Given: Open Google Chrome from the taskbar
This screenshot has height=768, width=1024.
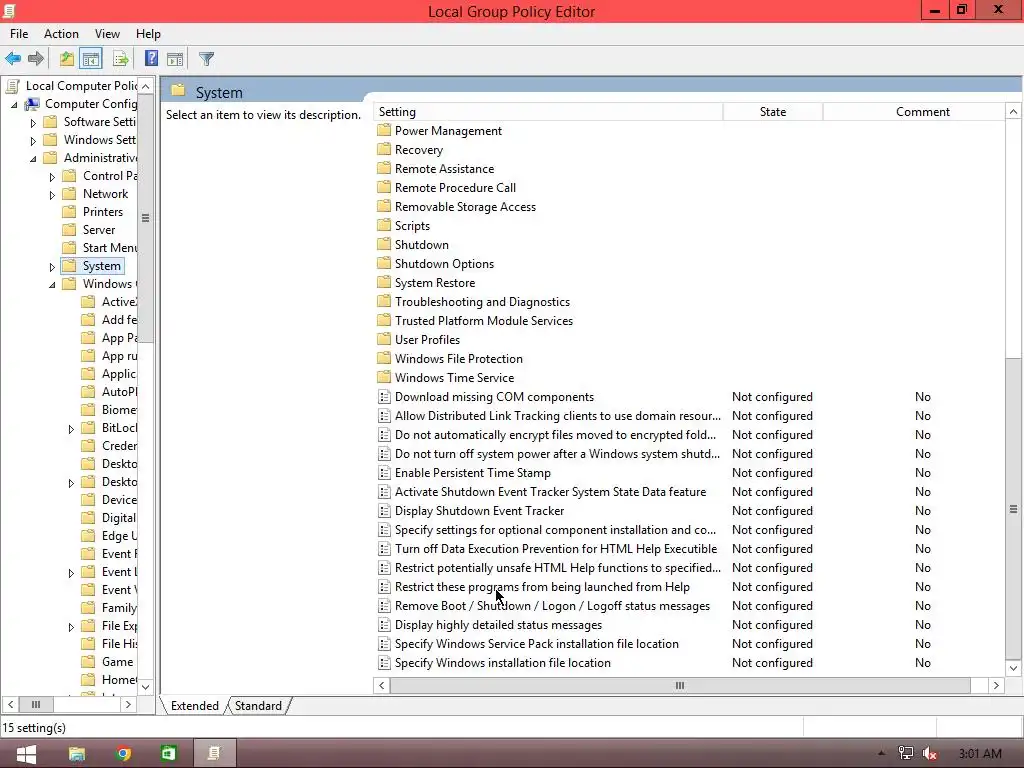Looking at the screenshot, I should click(123, 754).
